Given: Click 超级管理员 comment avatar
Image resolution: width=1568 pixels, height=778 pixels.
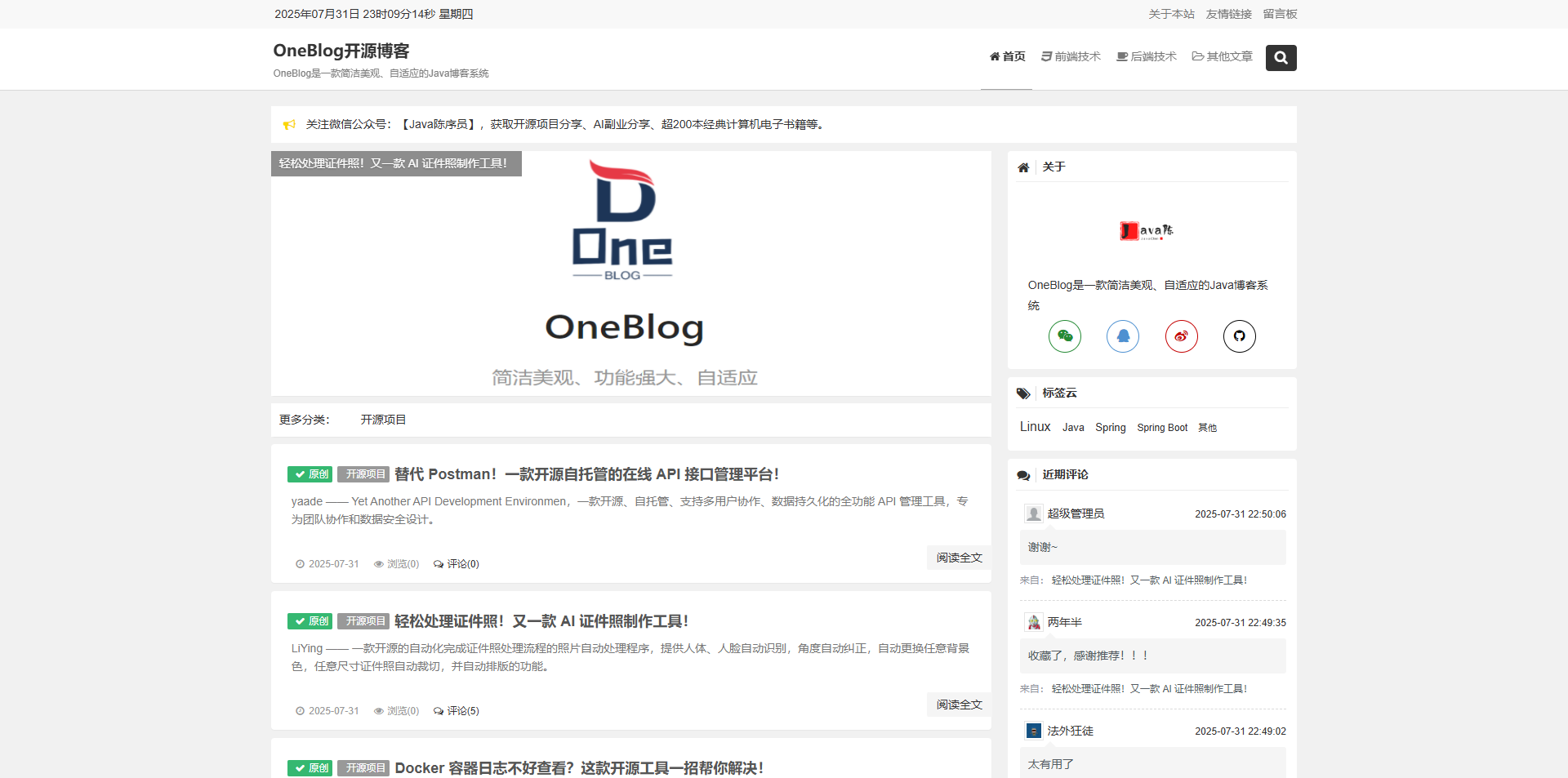Looking at the screenshot, I should [x=1034, y=513].
